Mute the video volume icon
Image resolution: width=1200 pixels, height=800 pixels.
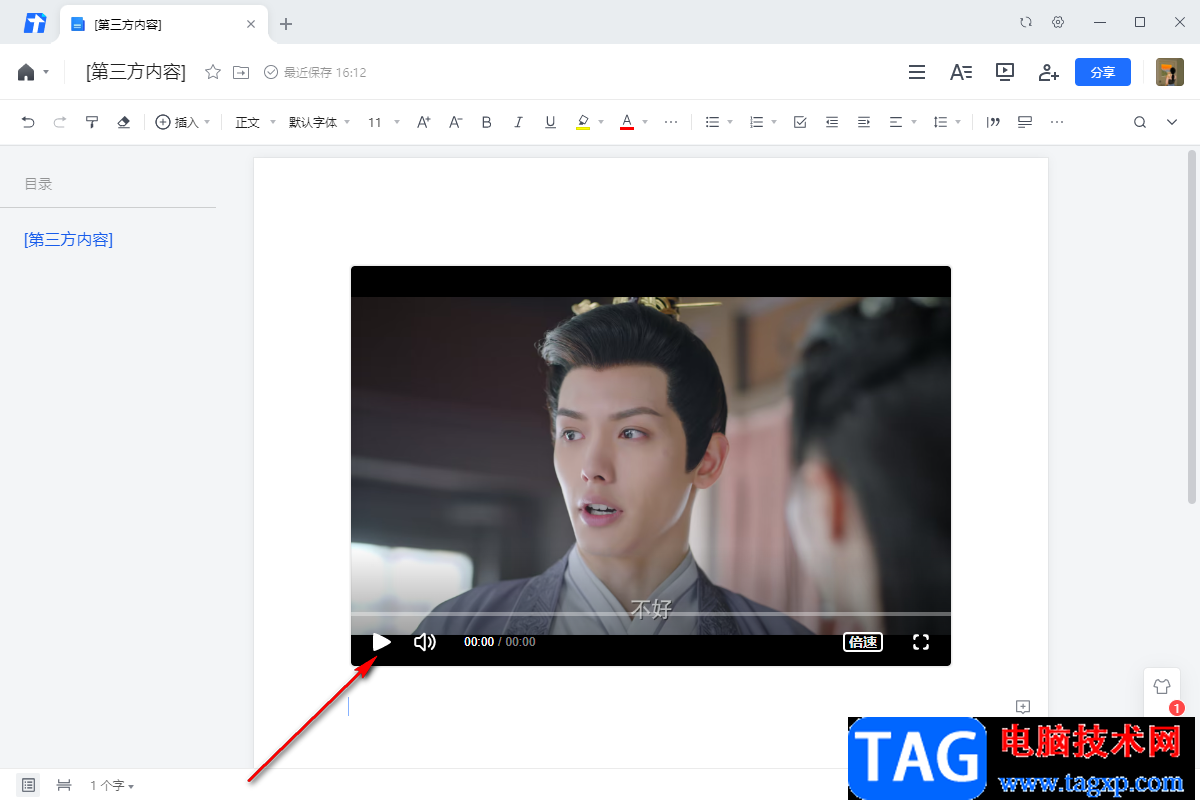(x=425, y=642)
